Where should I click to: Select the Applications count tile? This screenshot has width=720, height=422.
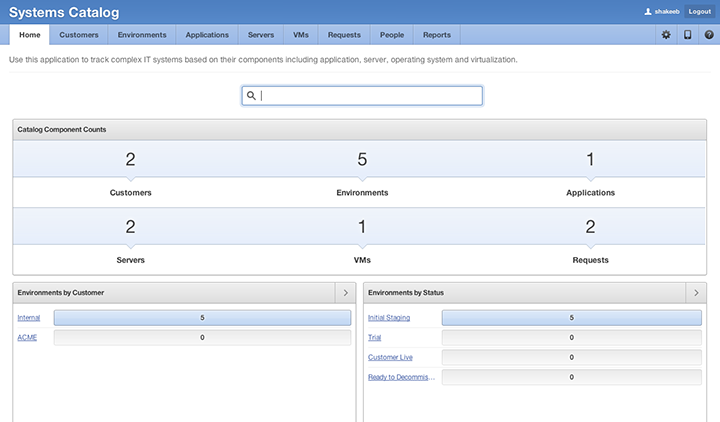point(590,173)
